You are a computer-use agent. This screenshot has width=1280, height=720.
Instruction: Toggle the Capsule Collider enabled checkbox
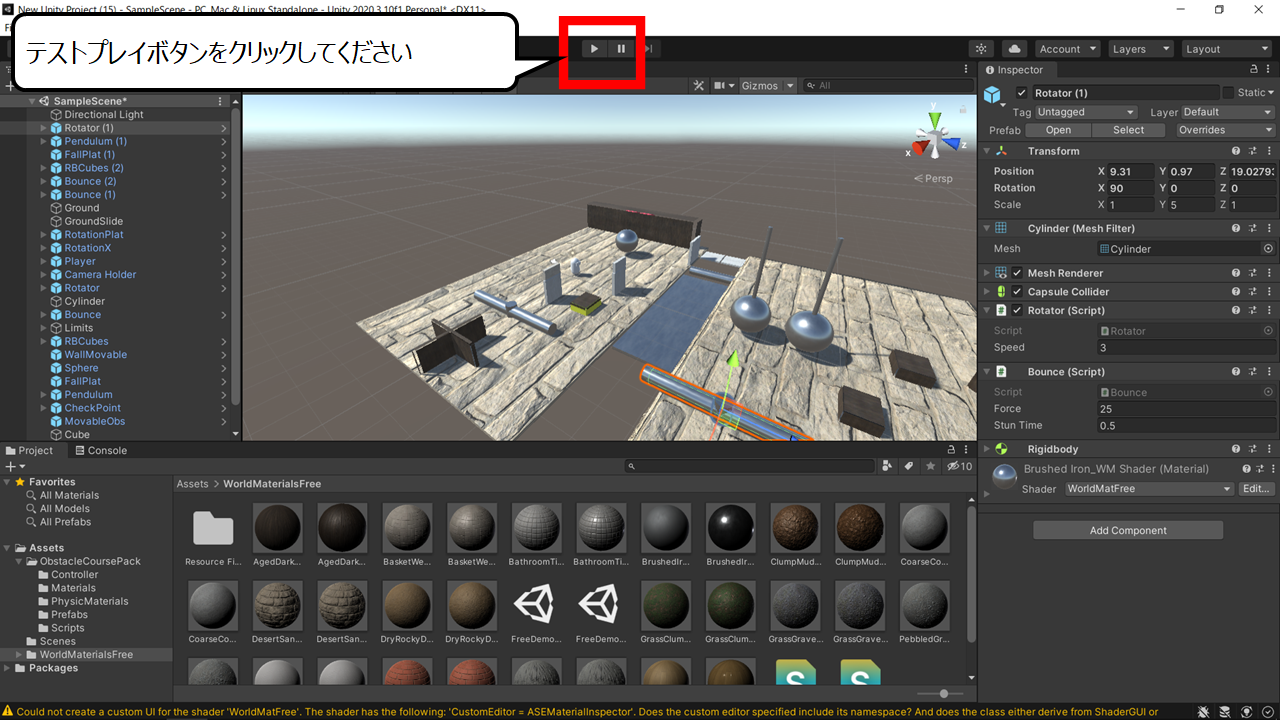tap(1017, 292)
